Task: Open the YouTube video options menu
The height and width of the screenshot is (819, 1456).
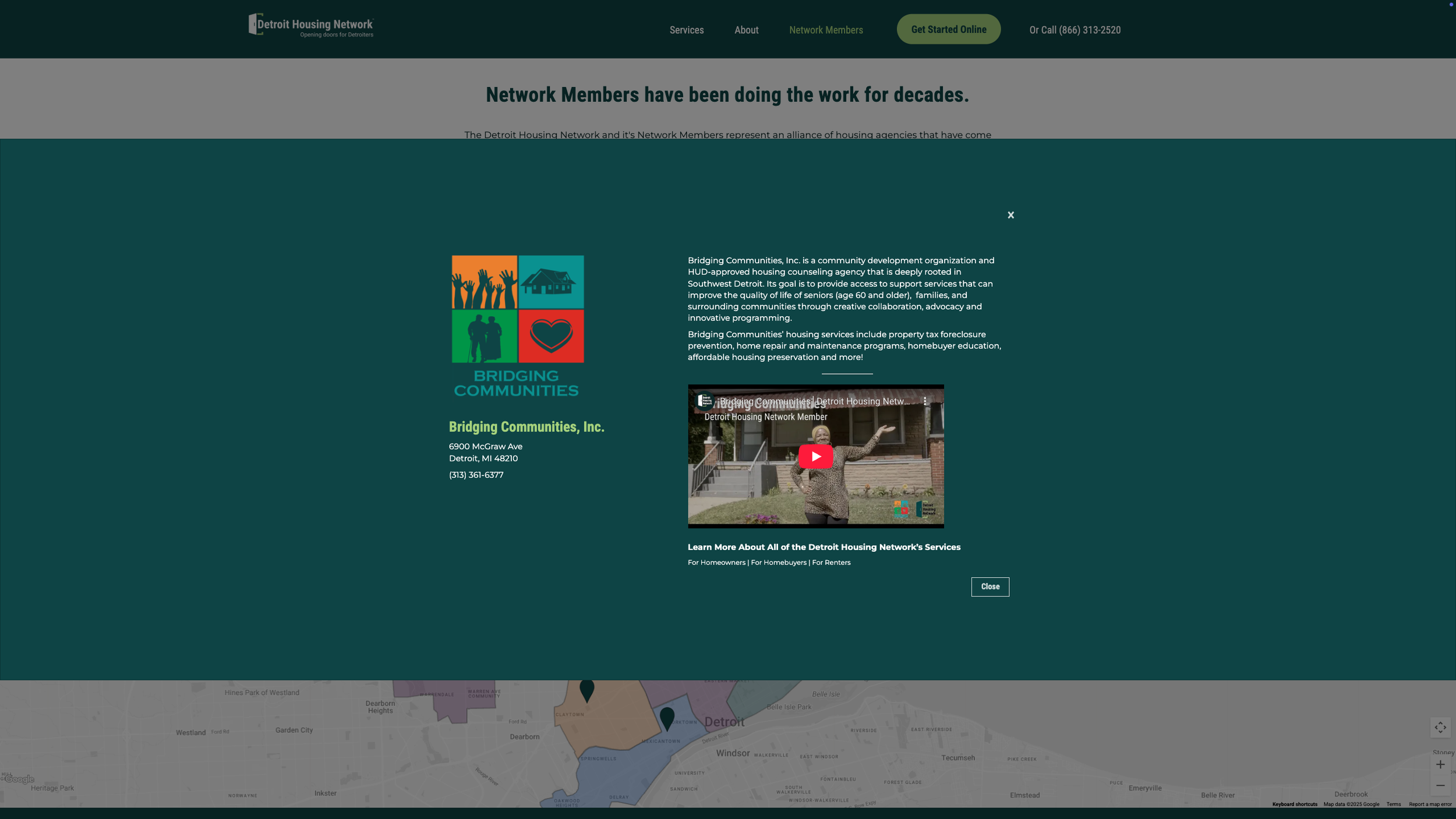Action: click(924, 401)
